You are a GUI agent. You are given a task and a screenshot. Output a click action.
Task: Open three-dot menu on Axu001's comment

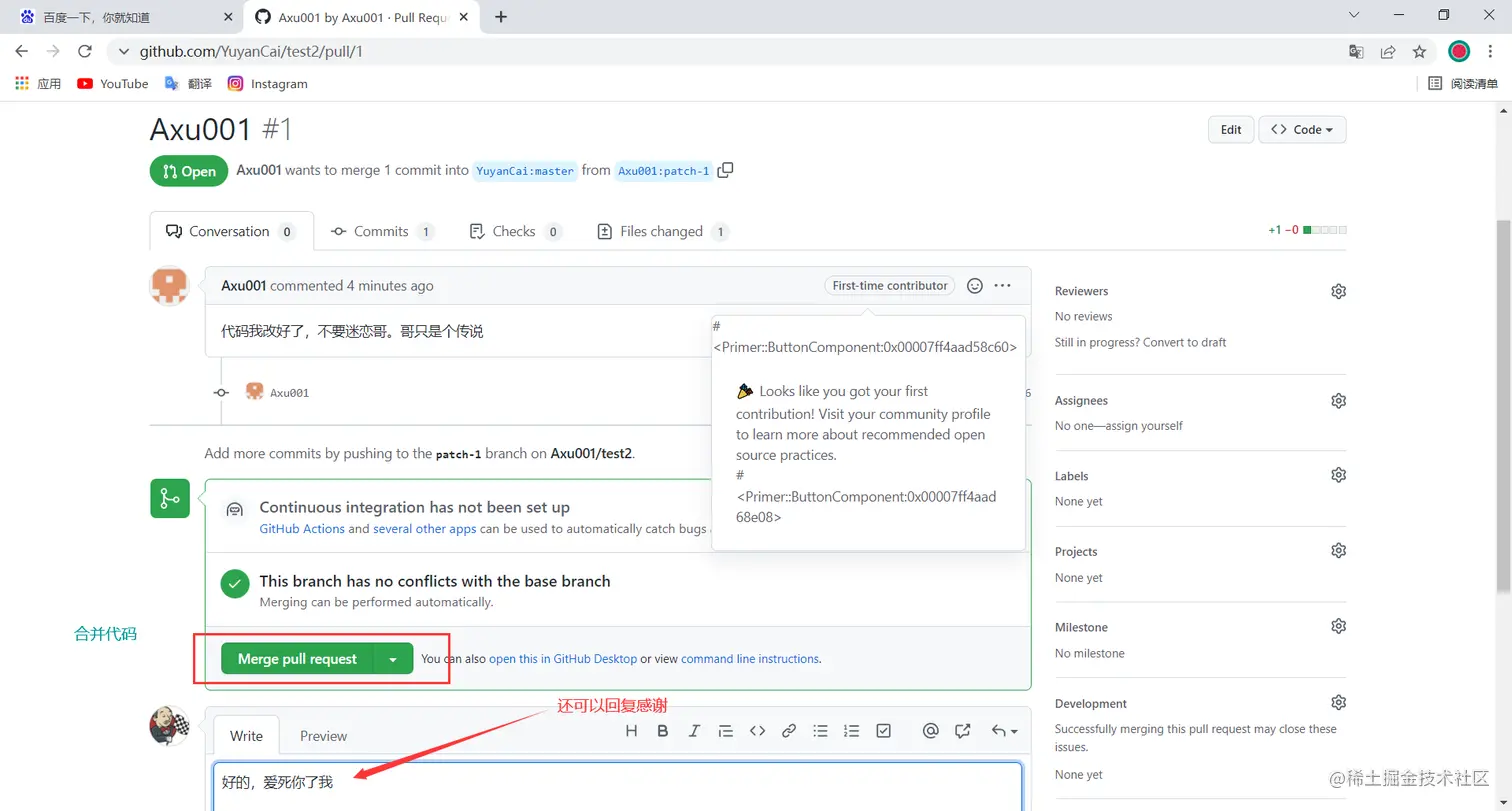pyautogui.click(x=1003, y=286)
